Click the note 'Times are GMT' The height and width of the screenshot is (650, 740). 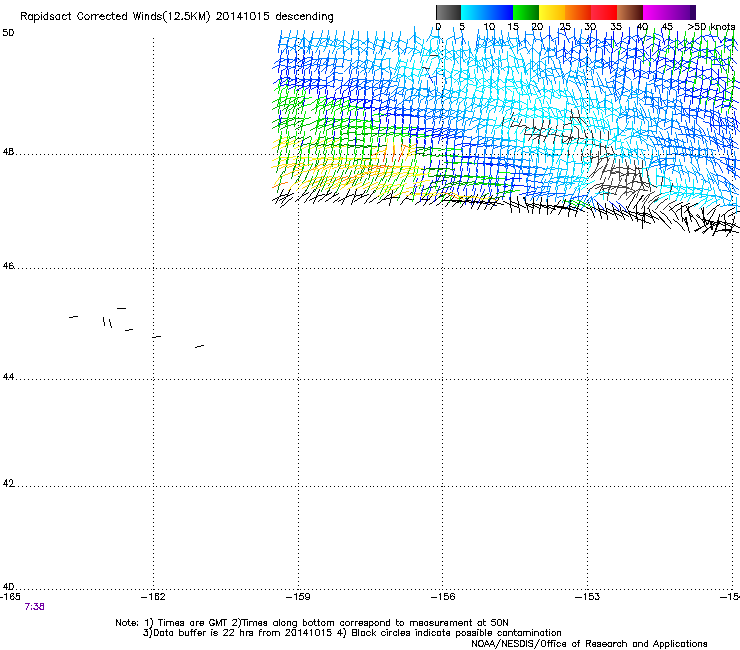(x=193, y=623)
